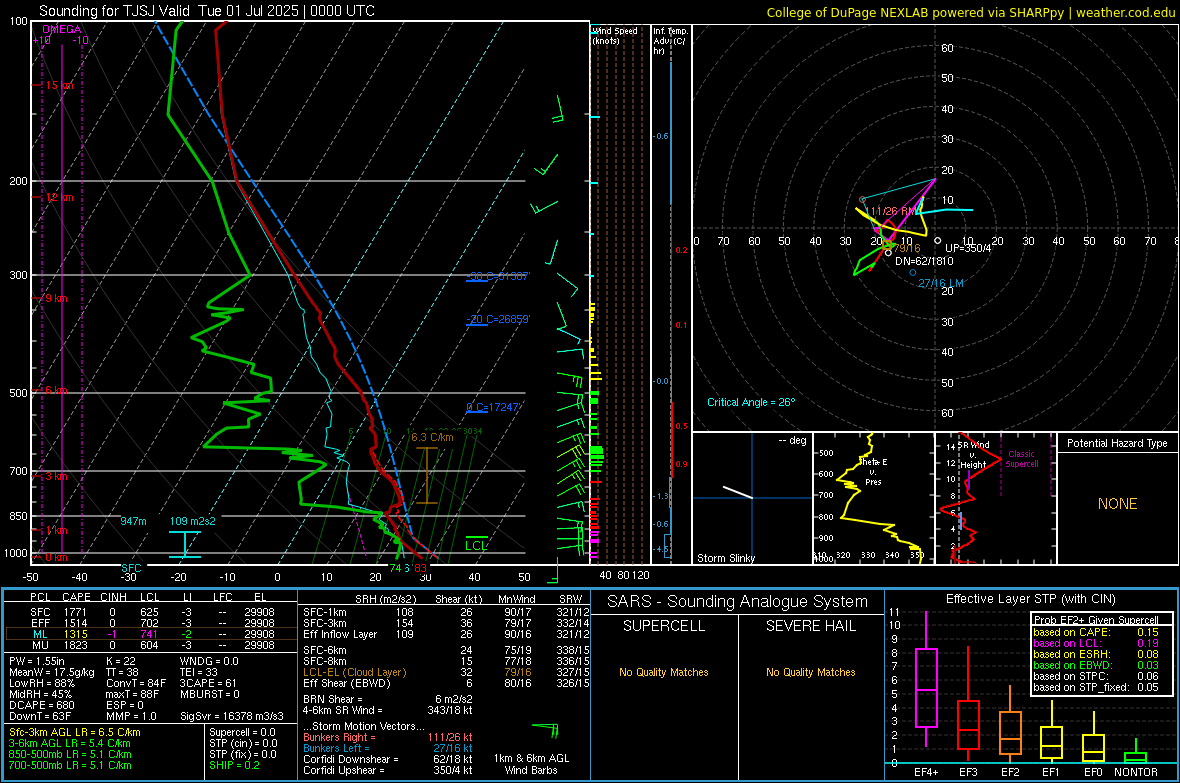Click the Storm Slinky panel label
1180x783 pixels.
pyautogui.click(x=725, y=558)
